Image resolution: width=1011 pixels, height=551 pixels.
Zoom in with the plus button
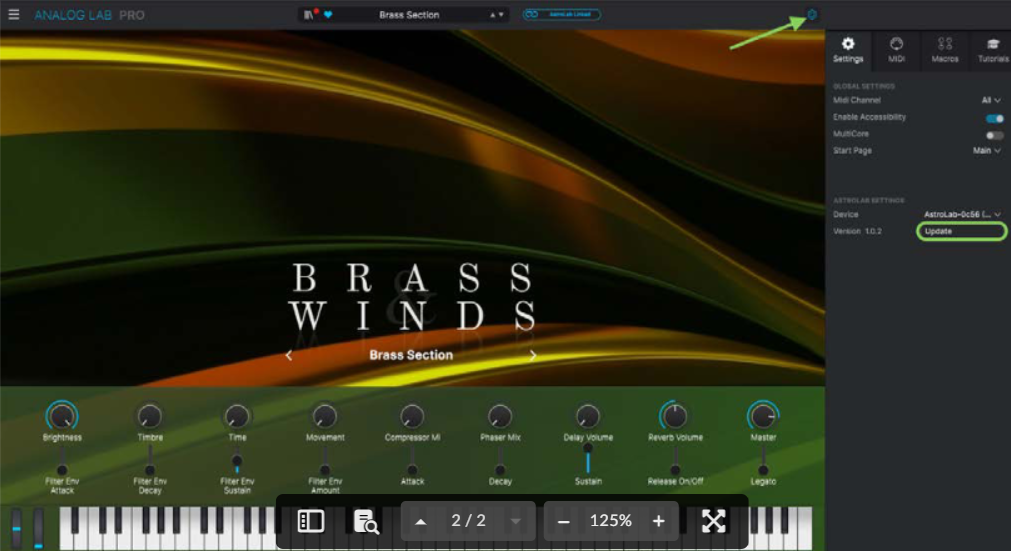[658, 521]
